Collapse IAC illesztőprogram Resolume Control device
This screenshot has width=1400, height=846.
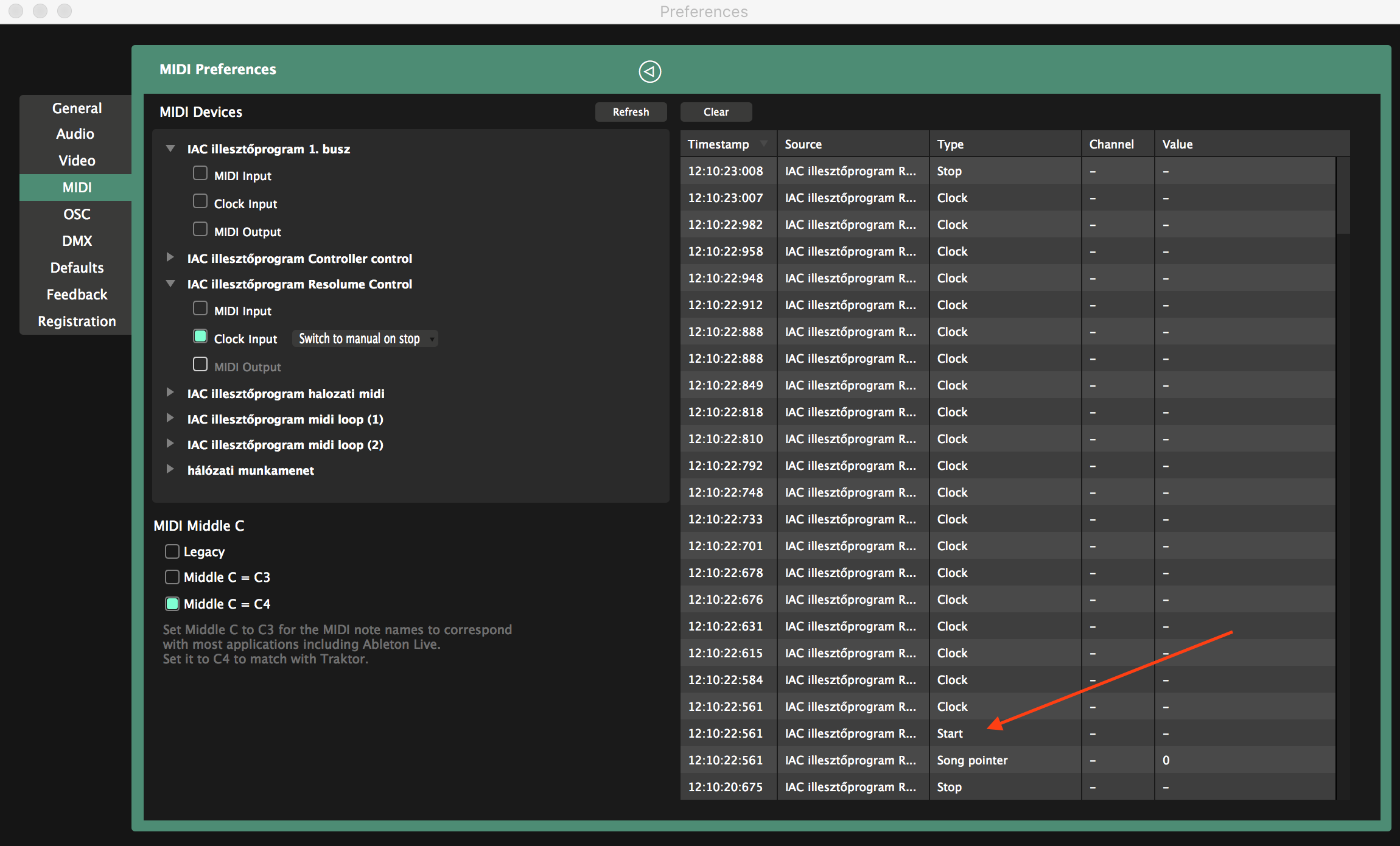pos(170,284)
